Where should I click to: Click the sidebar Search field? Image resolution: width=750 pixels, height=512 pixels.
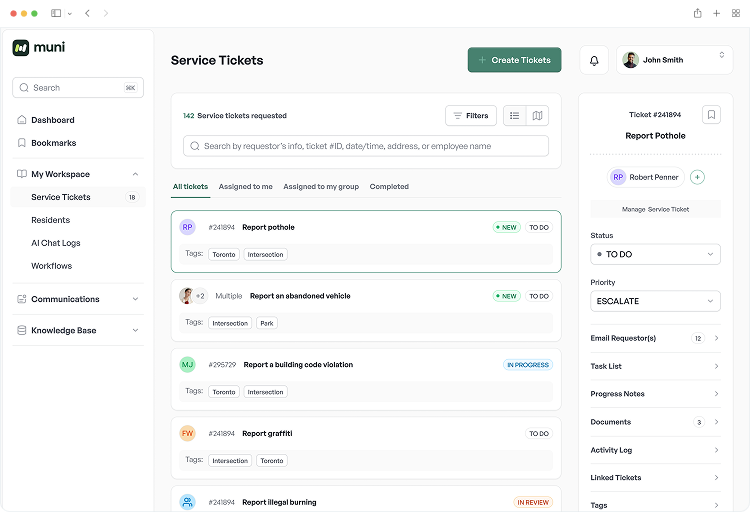(x=78, y=88)
